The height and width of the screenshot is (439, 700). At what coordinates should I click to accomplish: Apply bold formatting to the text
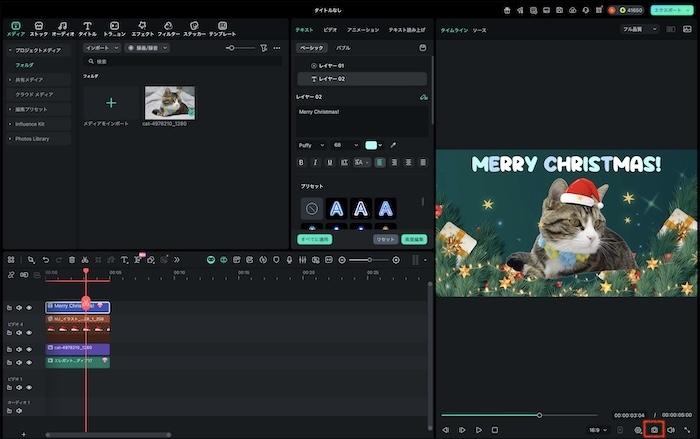301,162
